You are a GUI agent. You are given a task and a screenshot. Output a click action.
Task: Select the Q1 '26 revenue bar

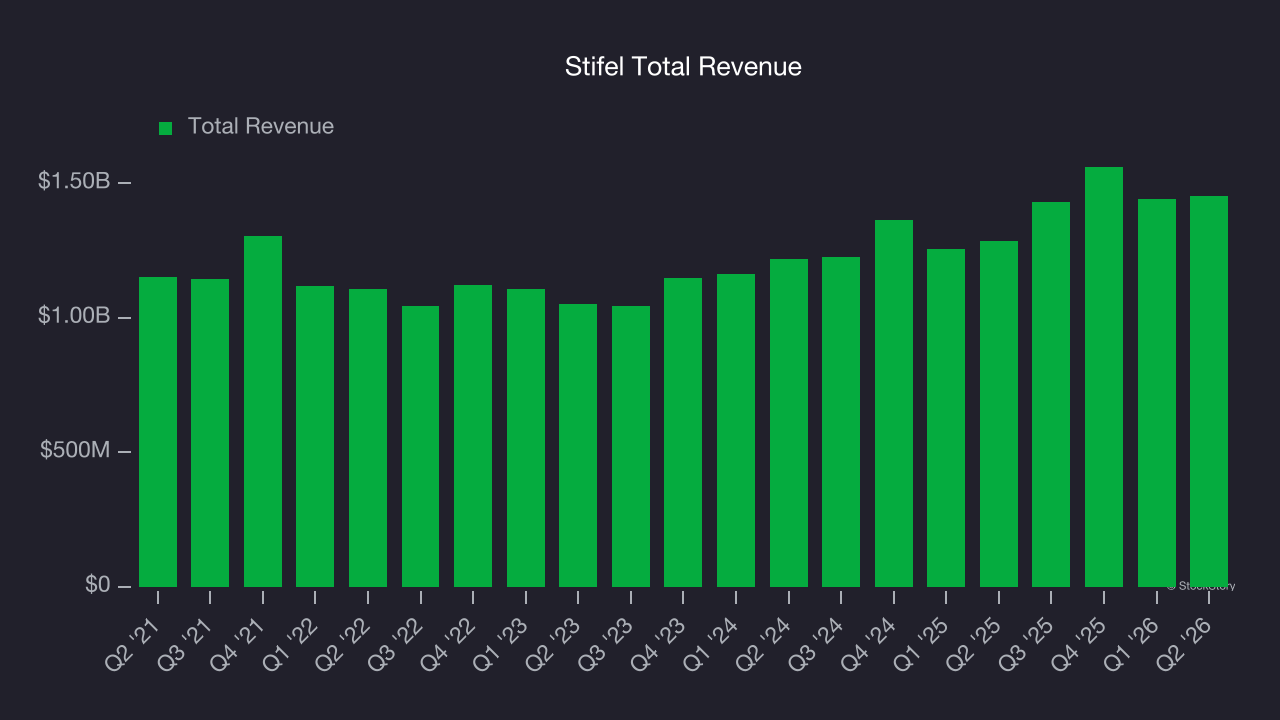point(1157,393)
